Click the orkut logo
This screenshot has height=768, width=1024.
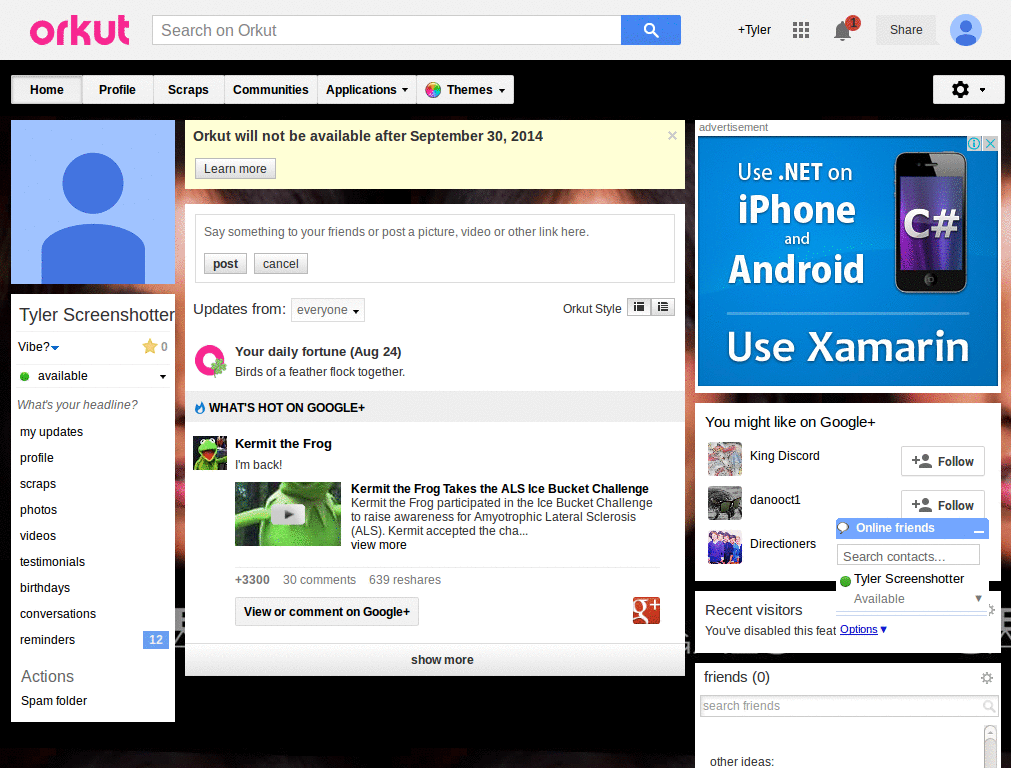click(x=80, y=30)
